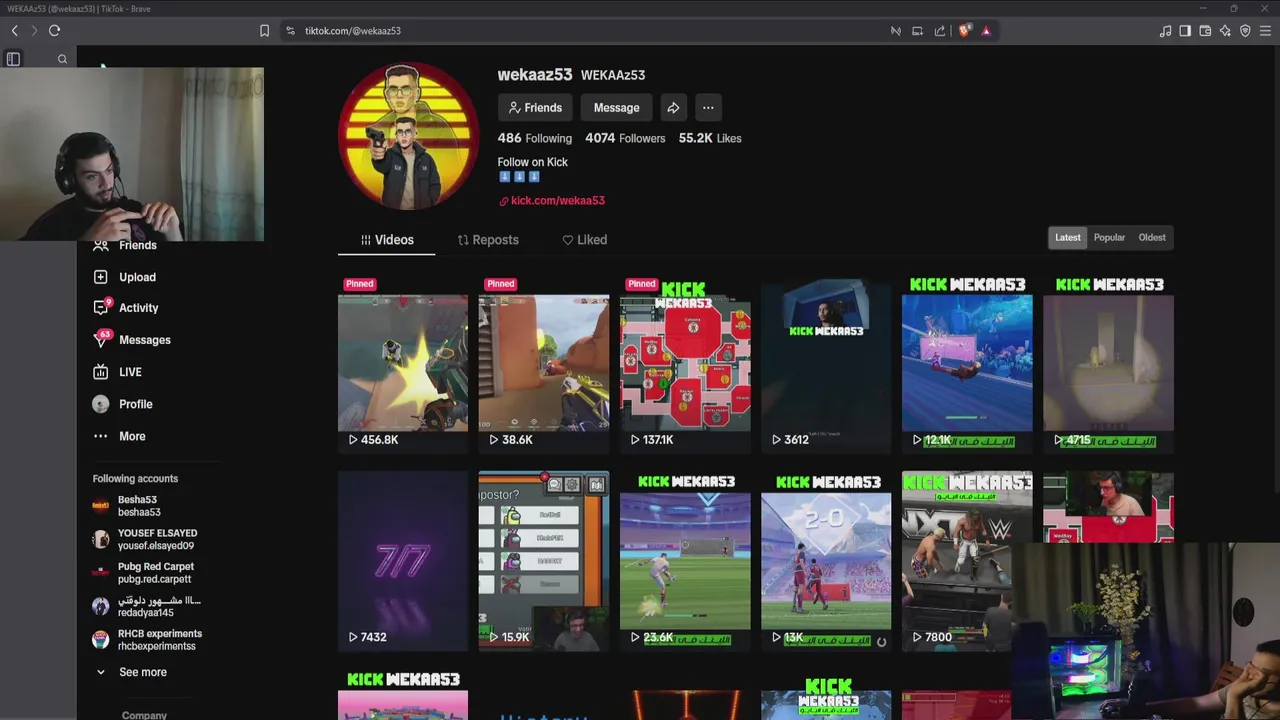This screenshot has height=720, width=1280.
Task: Click the Messages icon with 63 badge
Action: 101,339
